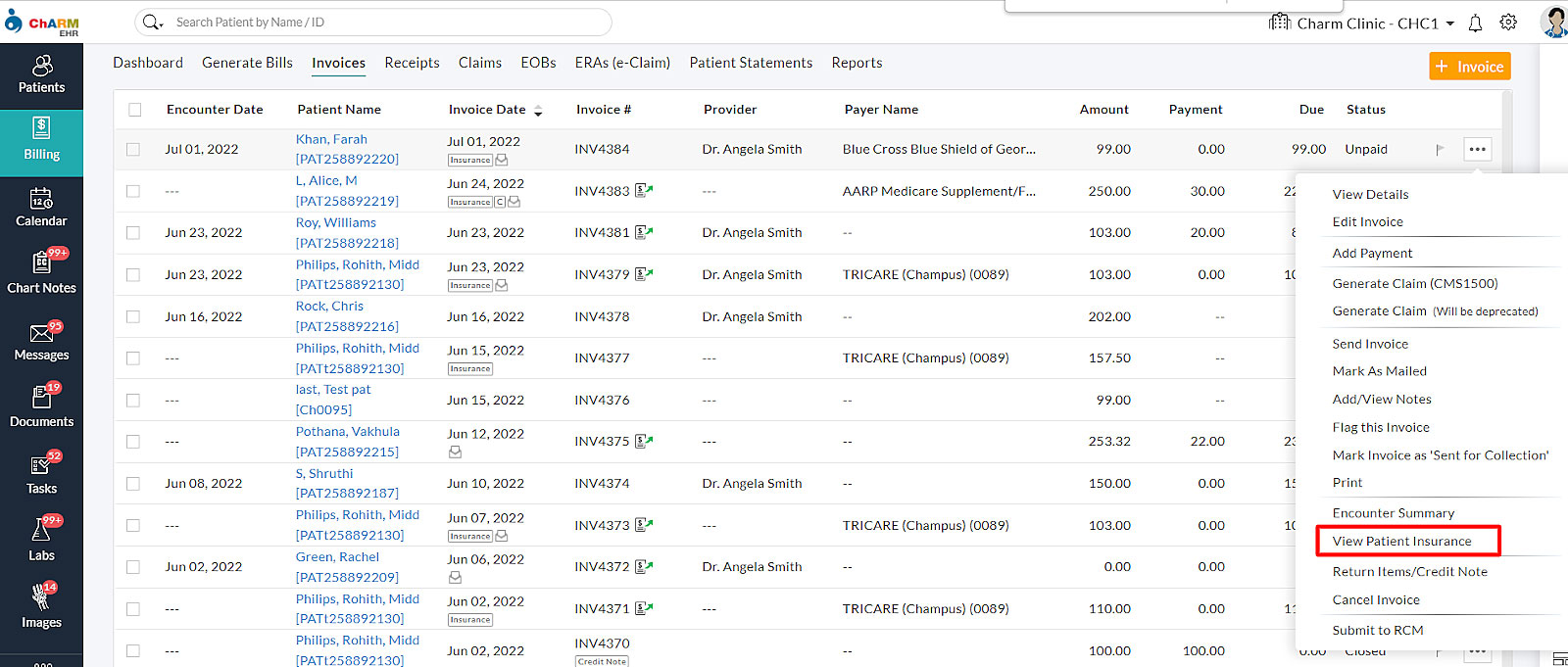Image resolution: width=1568 pixels, height=667 pixels.
Task: Open patient link Khan, Farah
Action: pyautogui.click(x=331, y=139)
